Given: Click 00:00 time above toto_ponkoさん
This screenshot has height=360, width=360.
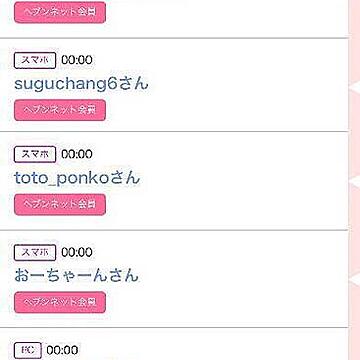Looking at the screenshot, I should pyautogui.click(x=77, y=154).
